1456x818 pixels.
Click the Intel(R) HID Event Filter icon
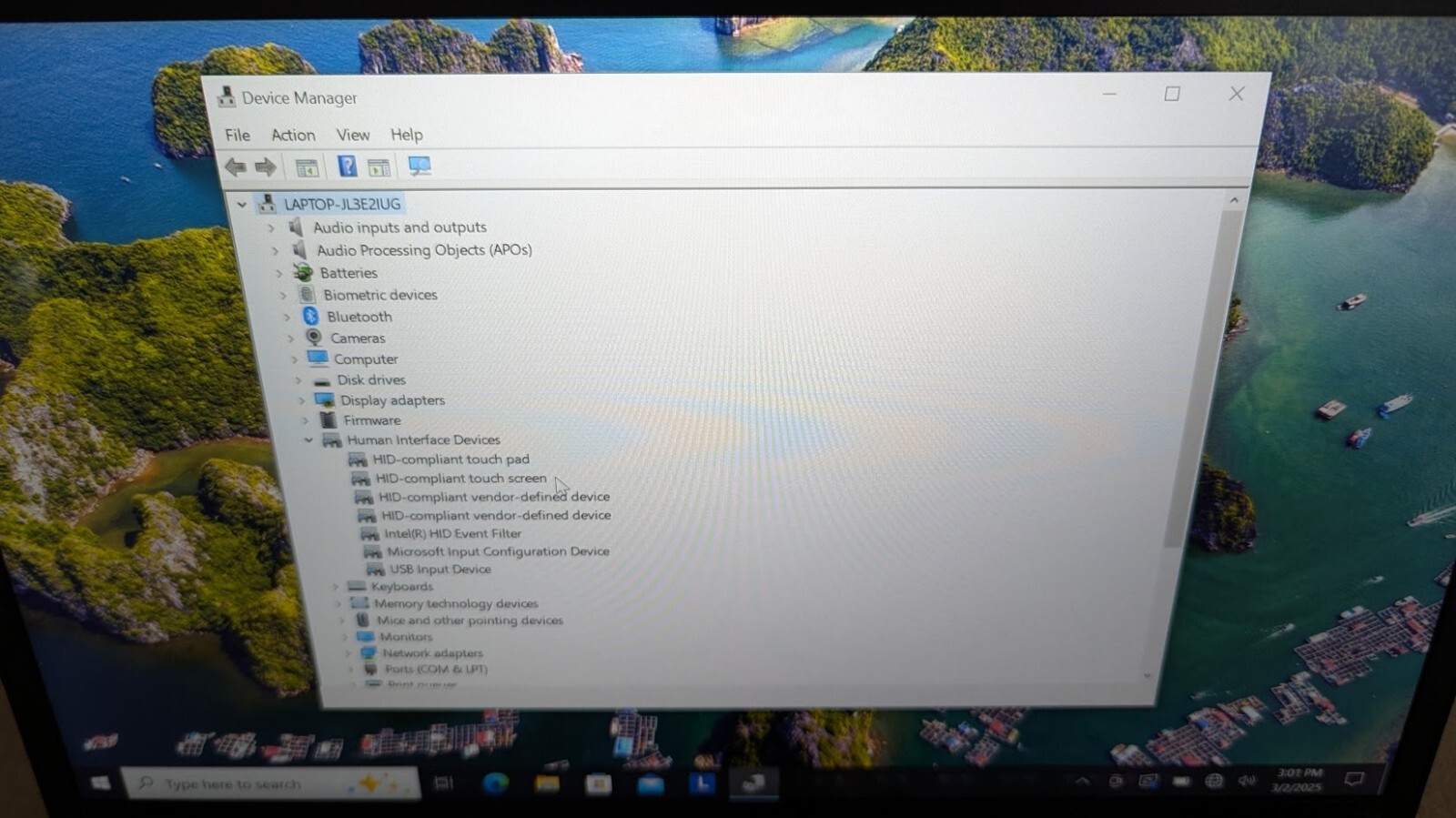369,533
